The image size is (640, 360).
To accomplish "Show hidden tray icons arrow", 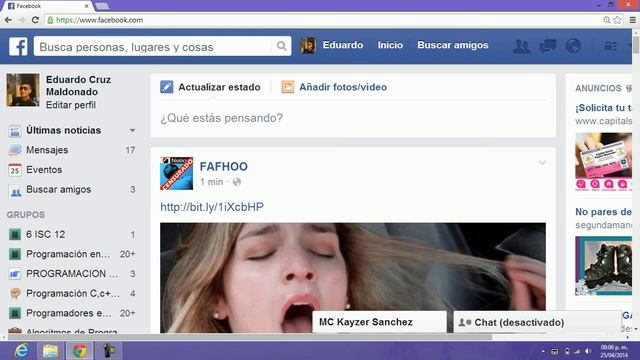I will (543, 351).
